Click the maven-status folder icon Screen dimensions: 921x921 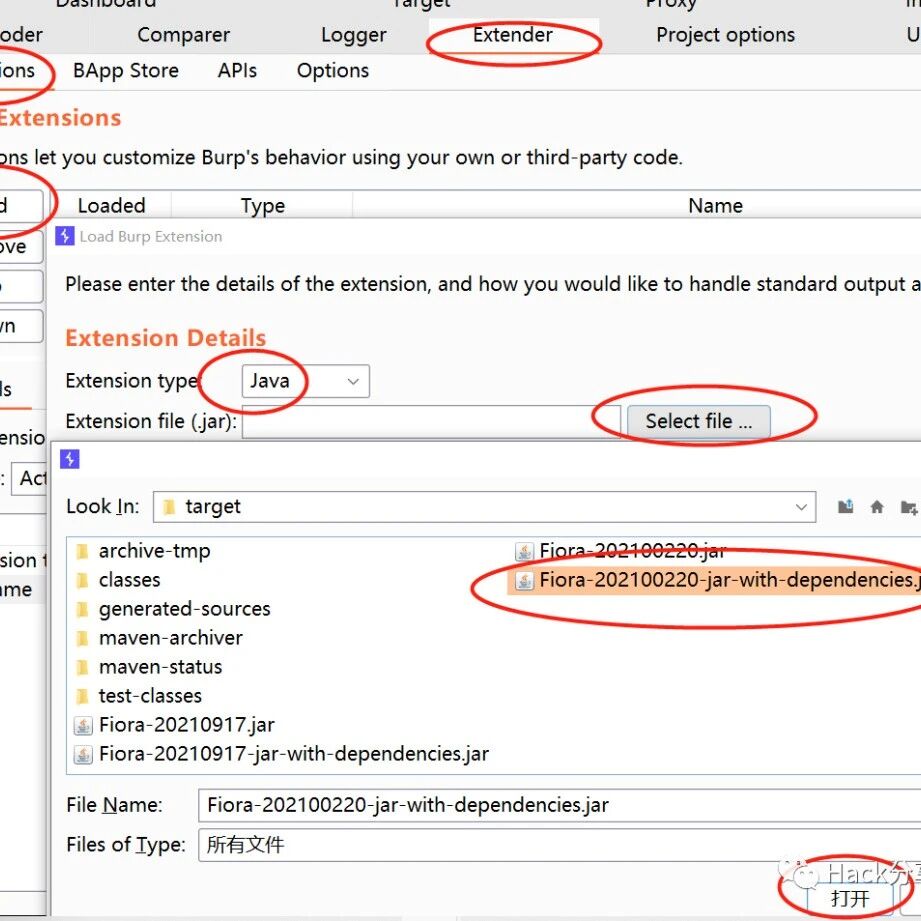tap(83, 668)
